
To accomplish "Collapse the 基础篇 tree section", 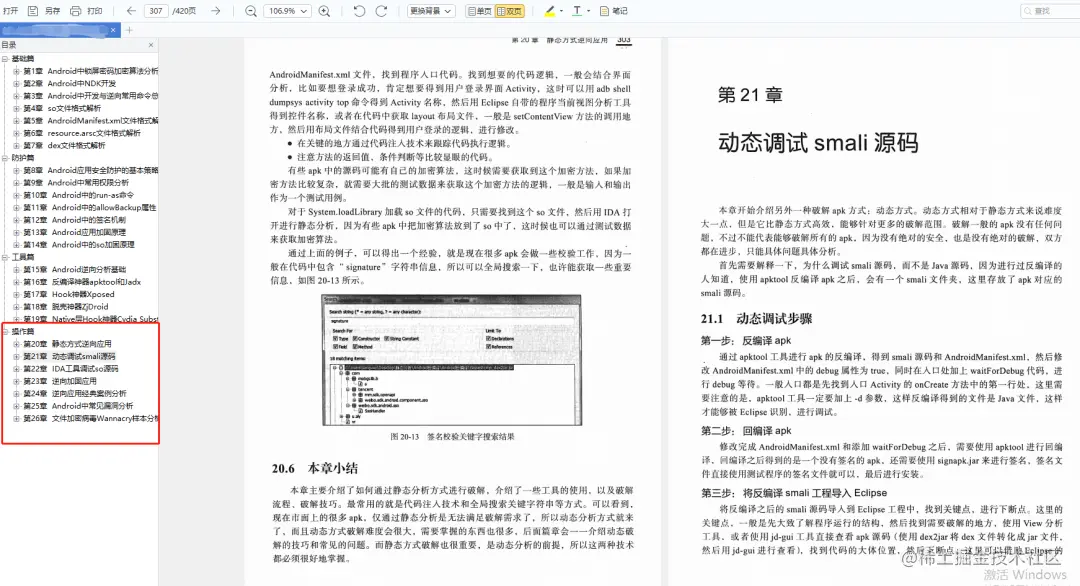I will [x=6, y=59].
